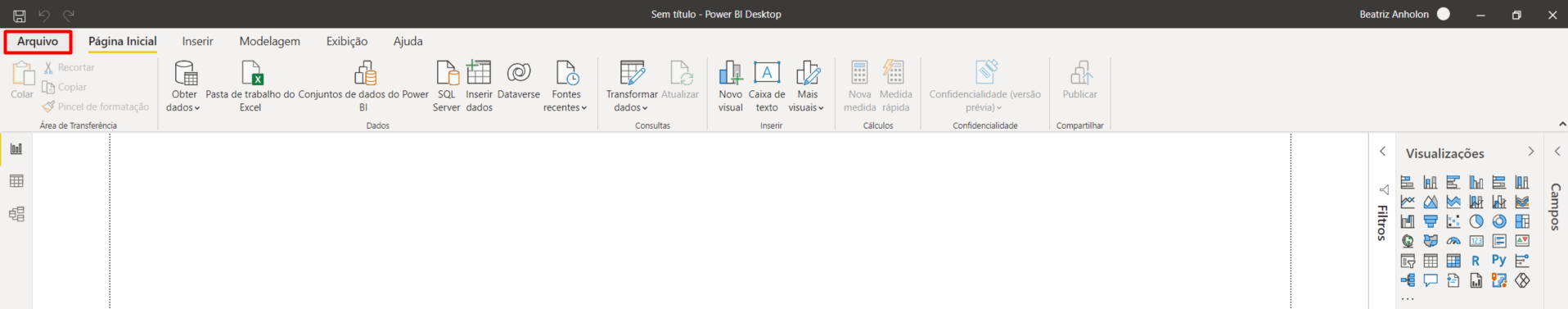Open the Dataverse connector
The image size is (1568, 309).
pyautogui.click(x=519, y=80)
